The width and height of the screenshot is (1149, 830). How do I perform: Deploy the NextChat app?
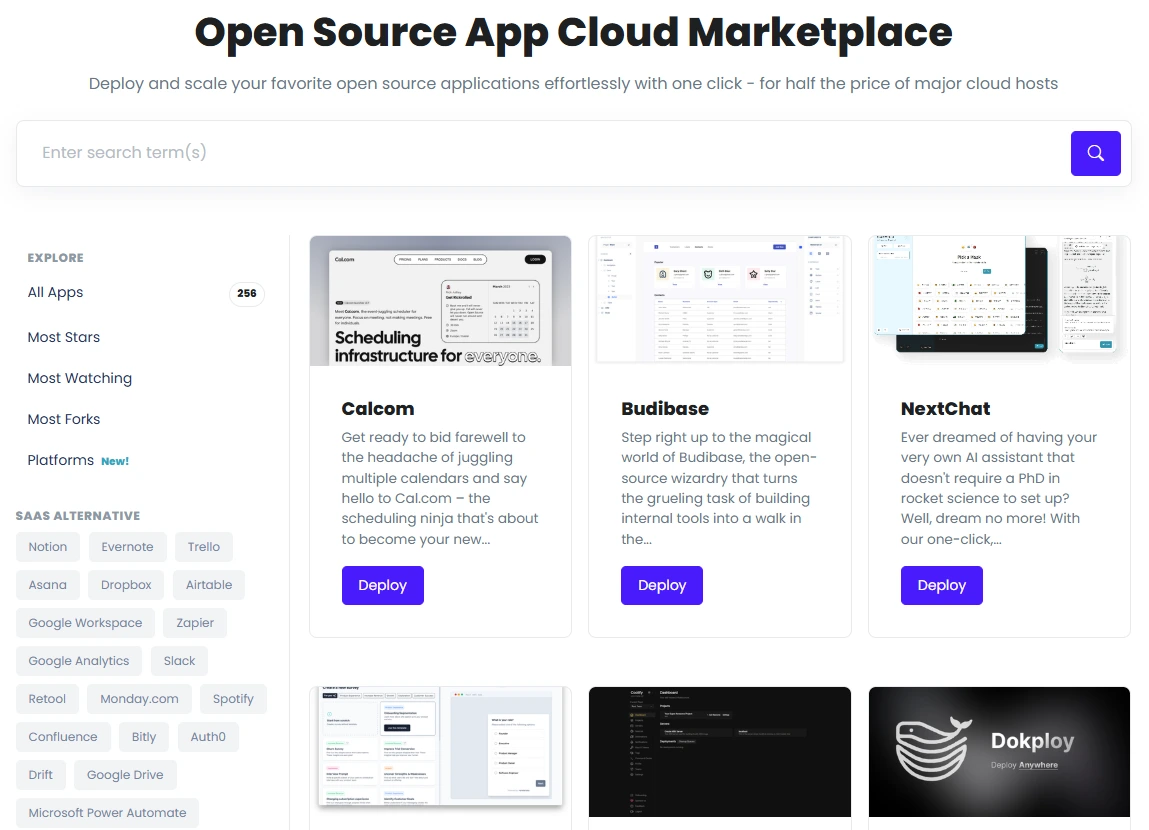[x=942, y=585]
